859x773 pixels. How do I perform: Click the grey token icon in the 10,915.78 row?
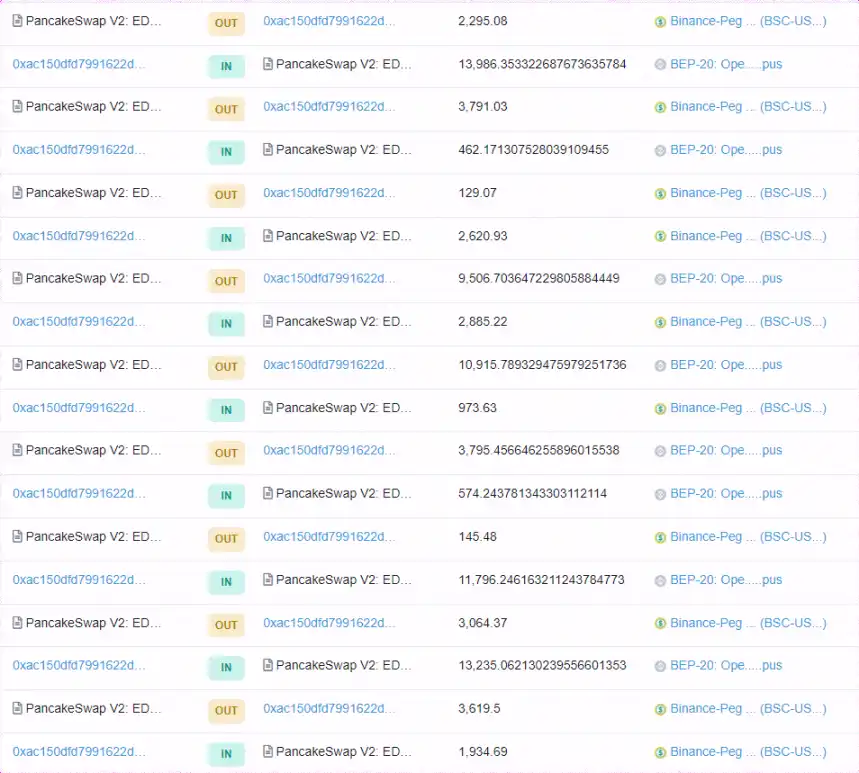tap(660, 365)
